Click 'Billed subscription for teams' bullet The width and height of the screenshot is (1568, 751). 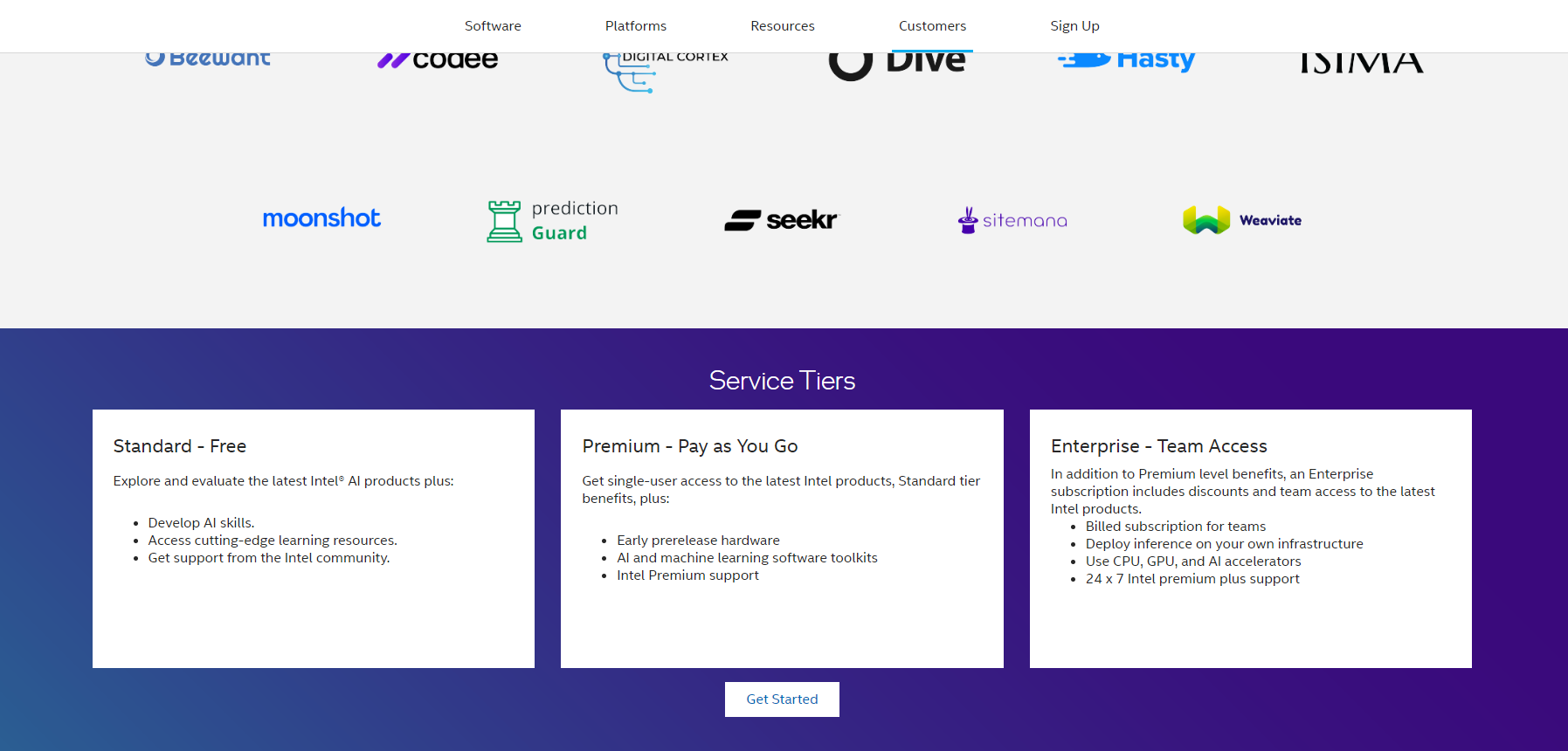[x=1176, y=527]
